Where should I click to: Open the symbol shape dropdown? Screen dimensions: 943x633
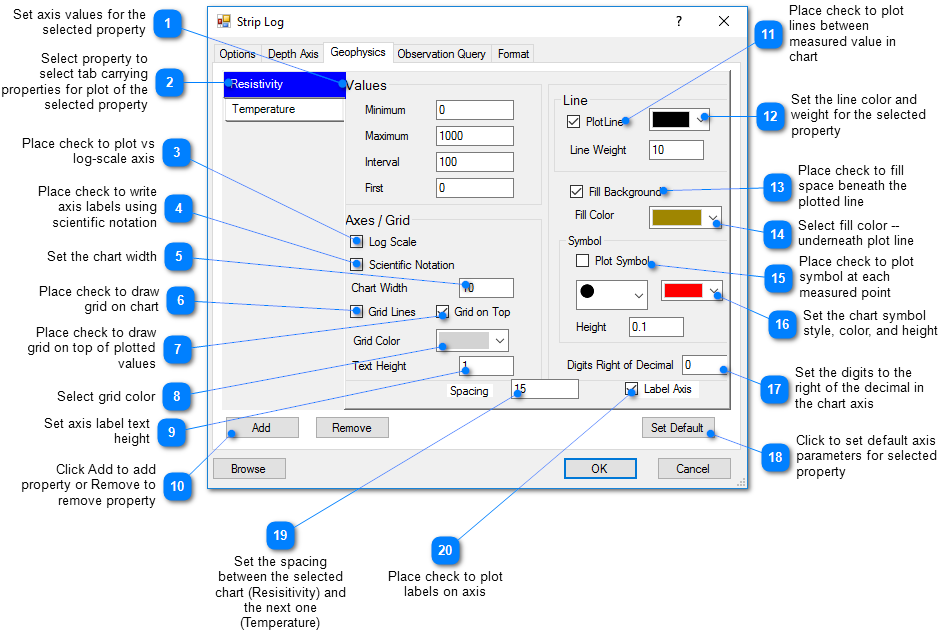coord(611,295)
